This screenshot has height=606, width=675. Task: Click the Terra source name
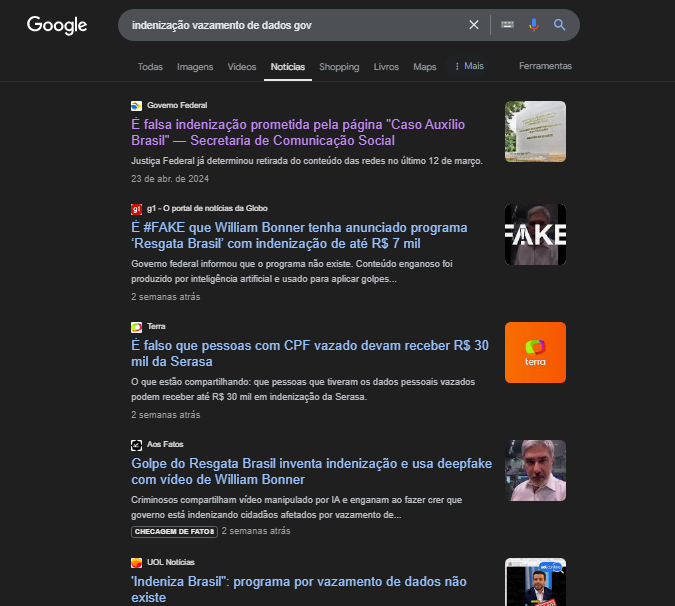click(156, 326)
